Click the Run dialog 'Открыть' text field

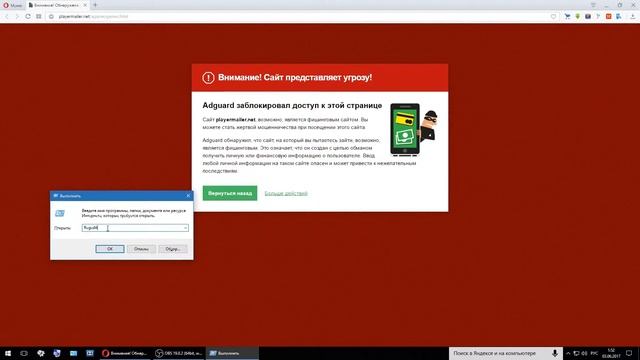click(135, 228)
